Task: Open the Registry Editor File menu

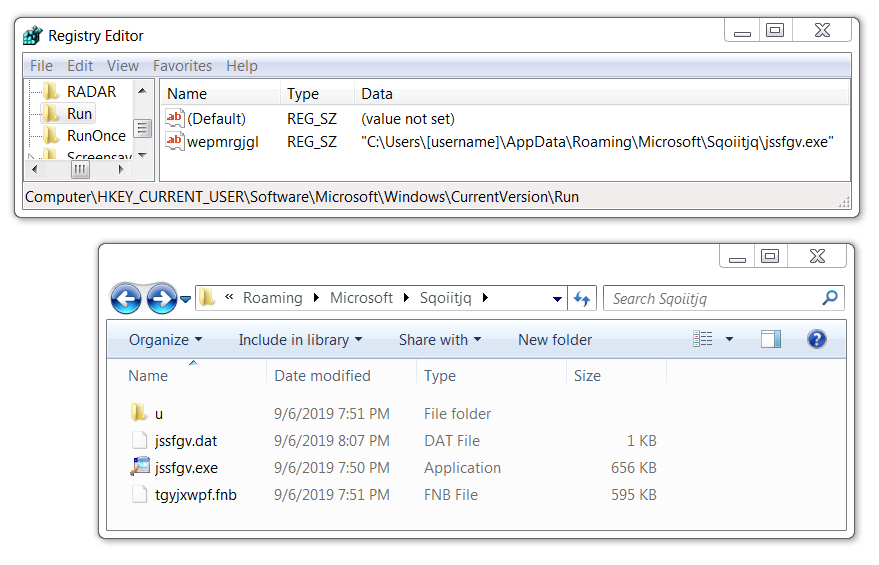Action: click(41, 66)
